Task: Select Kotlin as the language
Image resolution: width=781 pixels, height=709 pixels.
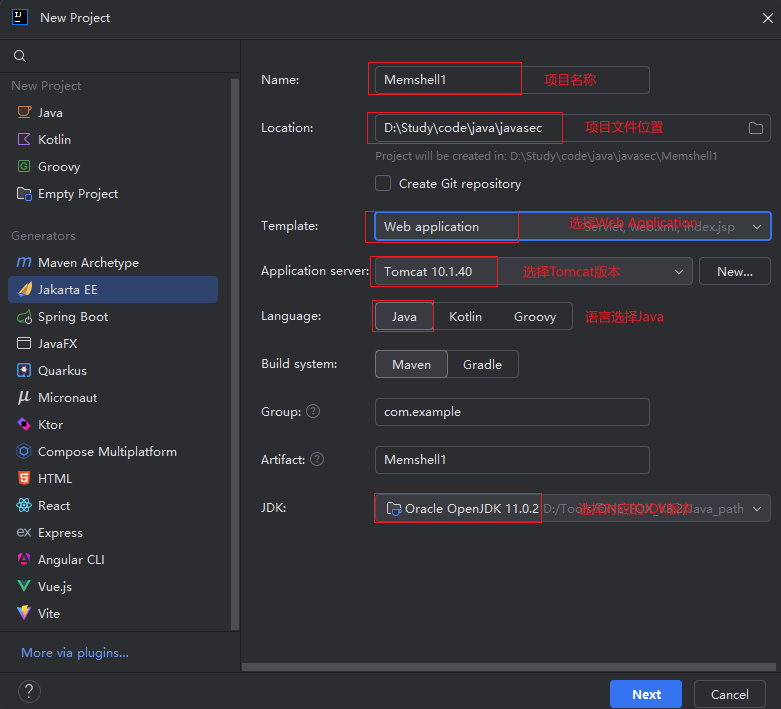Action: point(465,316)
